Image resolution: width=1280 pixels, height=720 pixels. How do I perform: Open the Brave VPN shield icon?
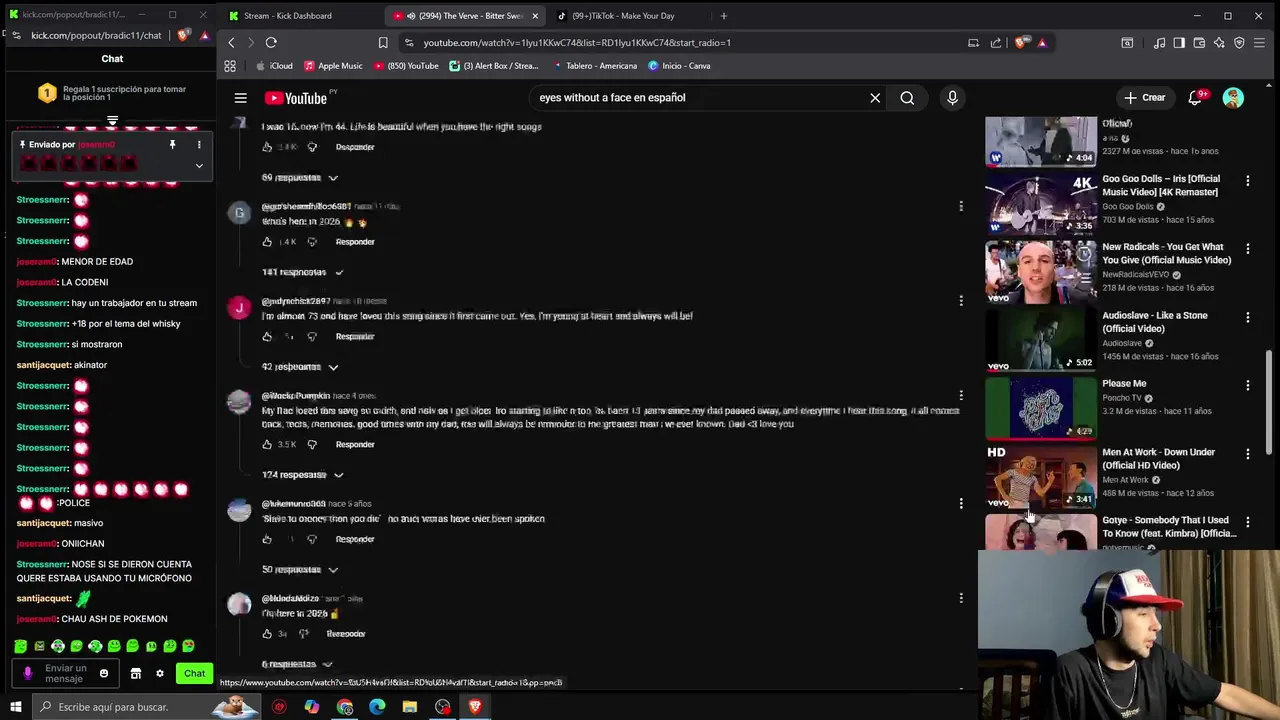click(x=1239, y=43)
